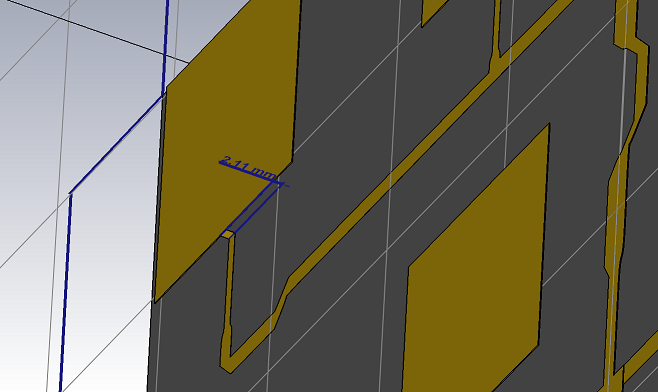Screen dimensions: 658x392
Task: Select the tiny gold square at the thin trace's end
Action: tap(228, 234)
